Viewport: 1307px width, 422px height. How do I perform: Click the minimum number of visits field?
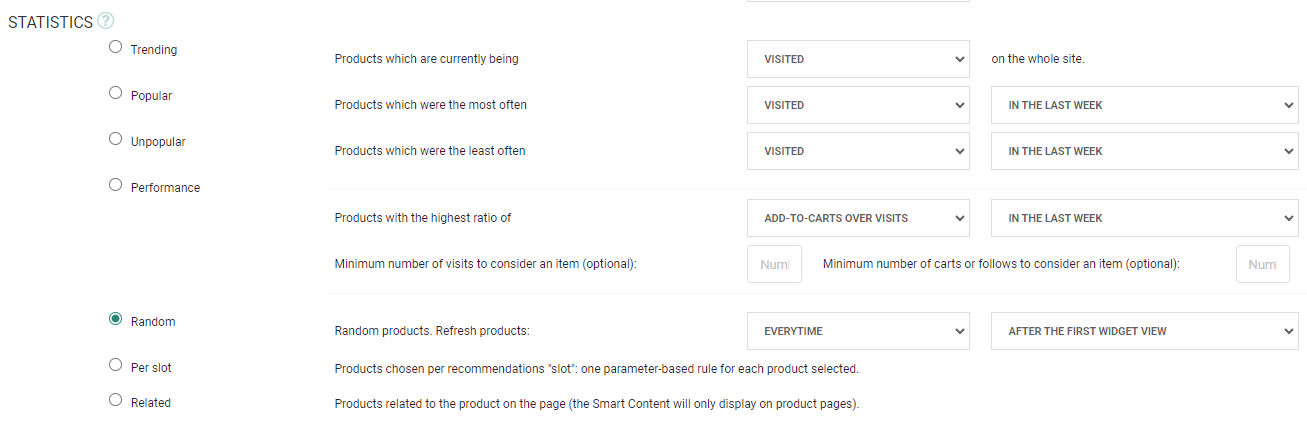click(774, 264)
